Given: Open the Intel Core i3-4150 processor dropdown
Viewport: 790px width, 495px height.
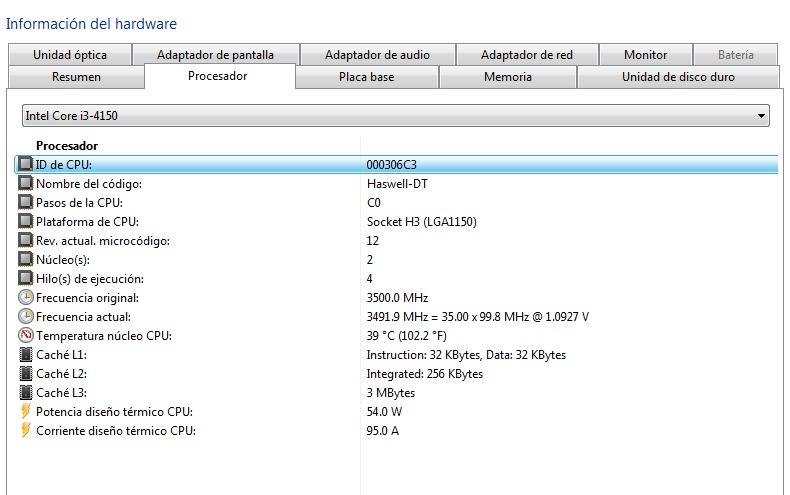Looking at the screenshot, I should coord(396,116).
